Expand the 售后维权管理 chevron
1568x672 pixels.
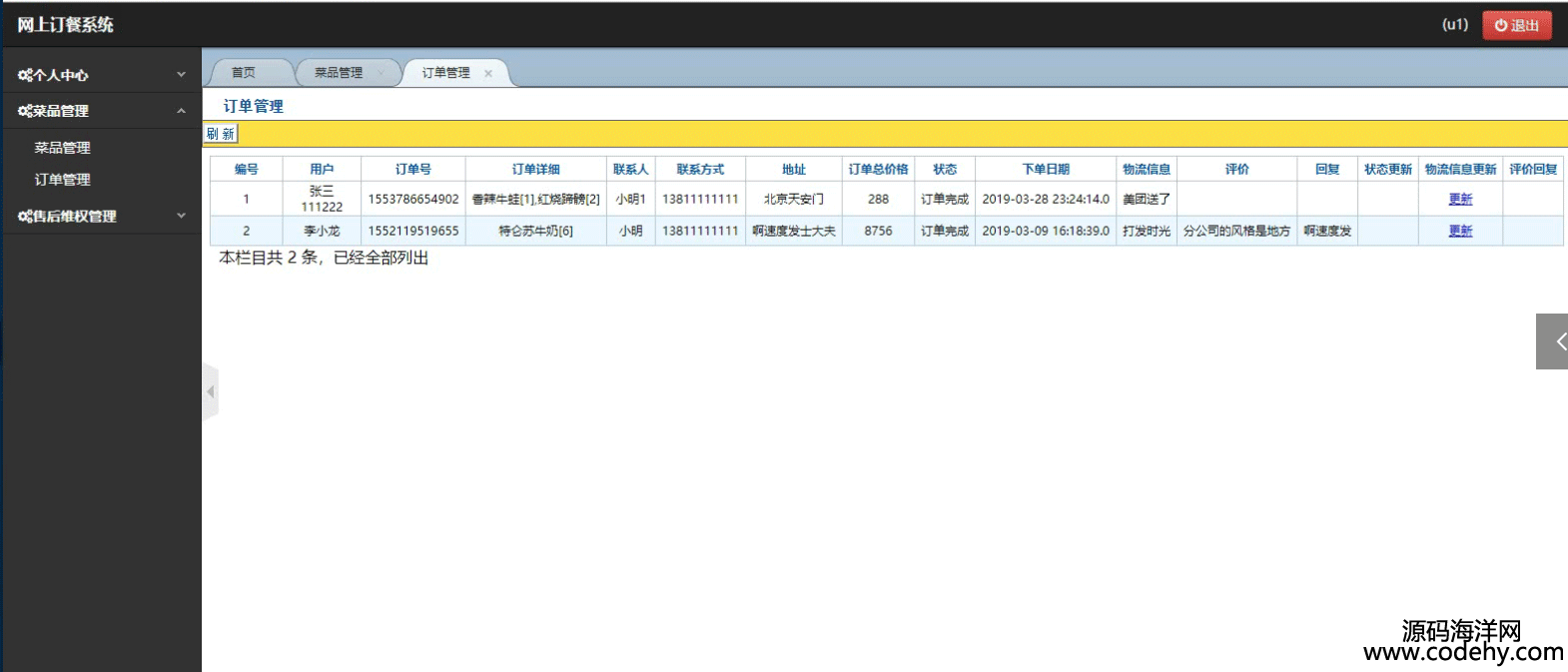point(181,216)
